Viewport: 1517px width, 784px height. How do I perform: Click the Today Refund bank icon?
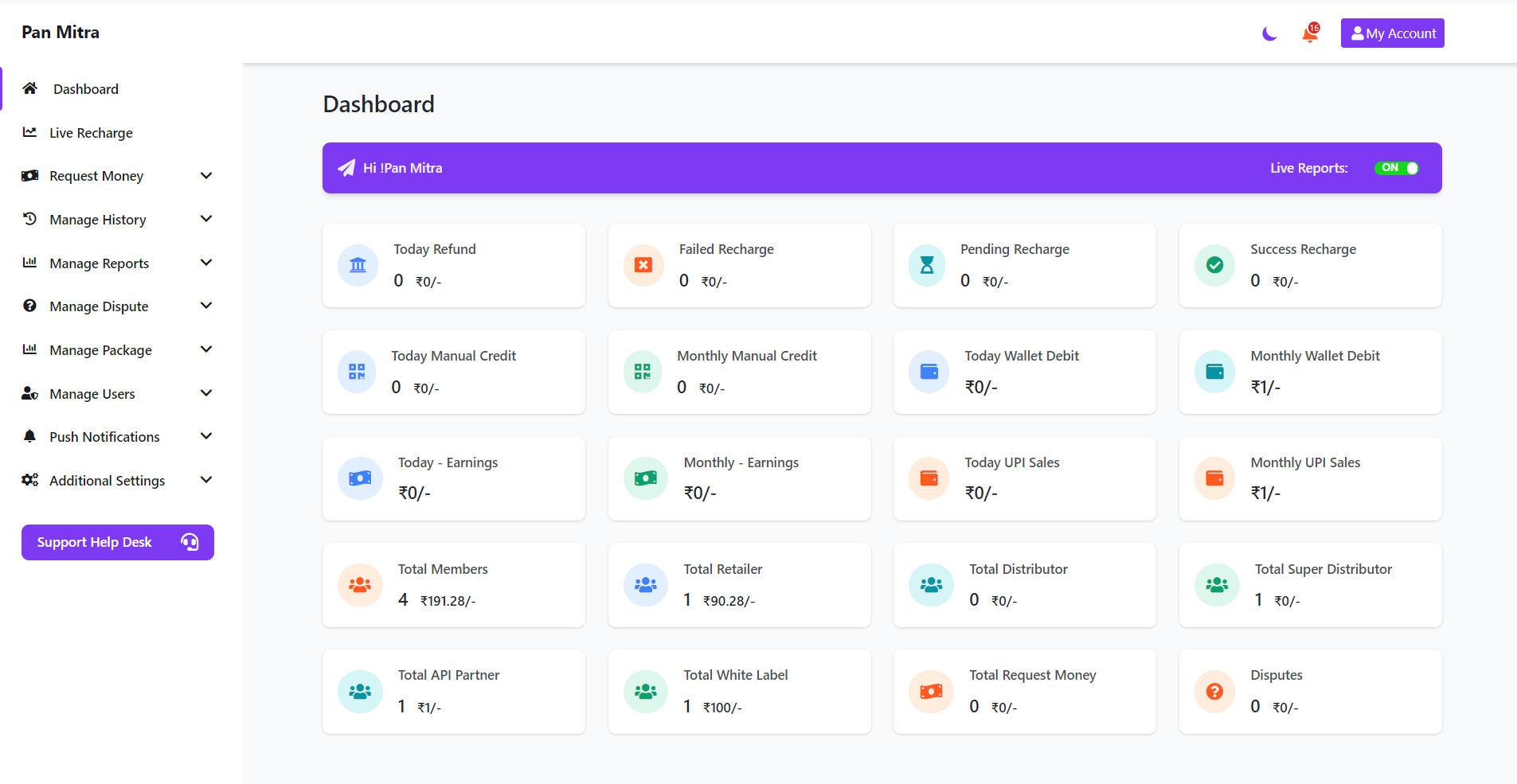pyautogui.click(x=358, y=265)
